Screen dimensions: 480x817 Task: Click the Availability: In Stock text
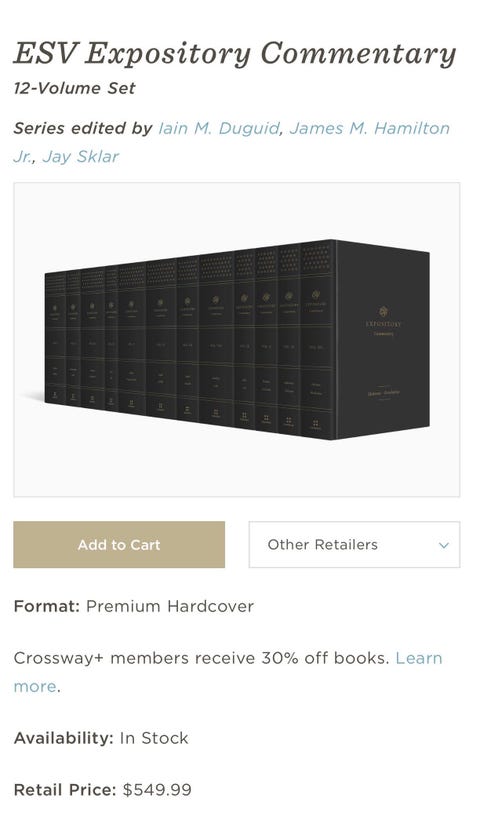(x=101, y=738)
